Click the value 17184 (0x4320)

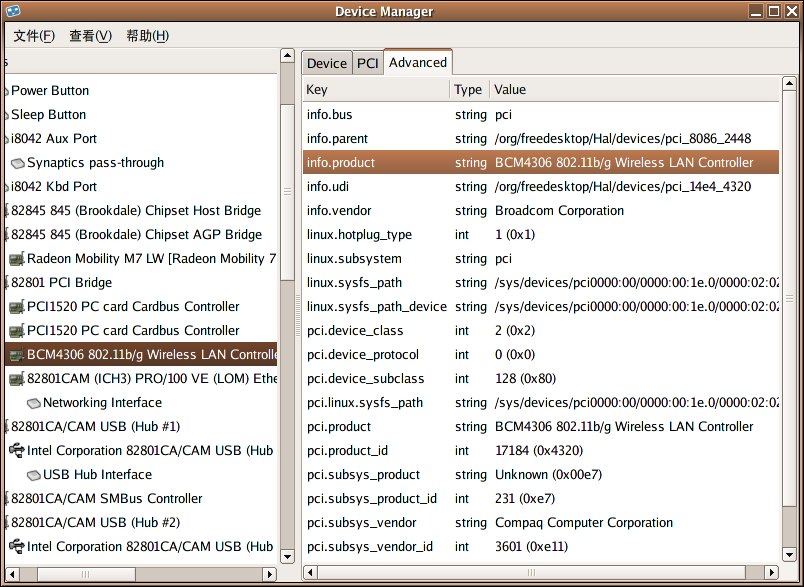click(x=539, y=451)
